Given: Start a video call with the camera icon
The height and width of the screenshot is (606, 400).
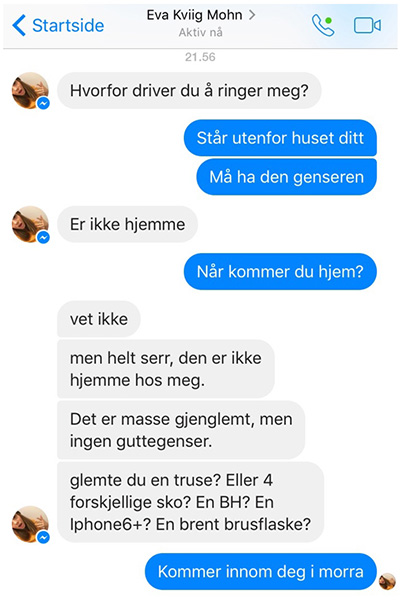Looking at the screenshot, I should pyautogui.click(x=367, y=26).
